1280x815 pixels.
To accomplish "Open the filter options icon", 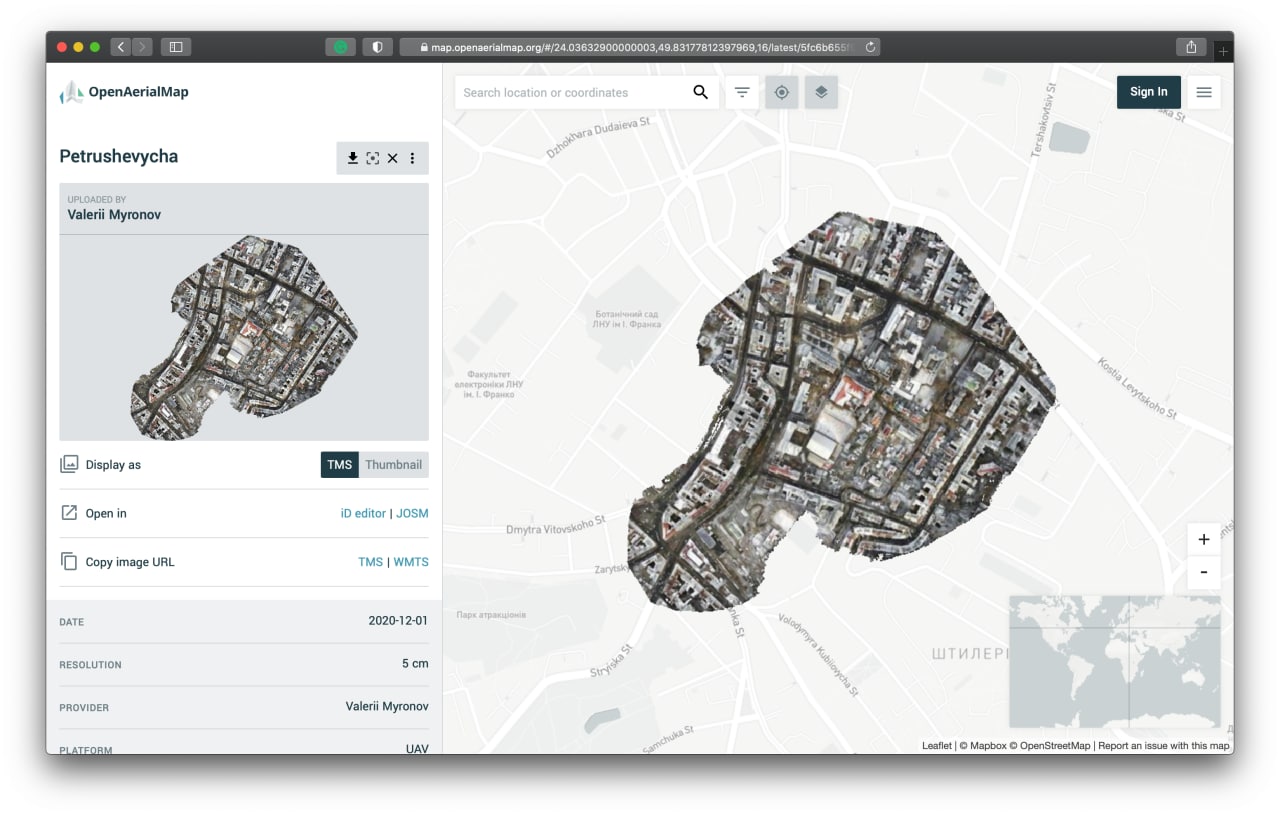I will tap(742, 92).
